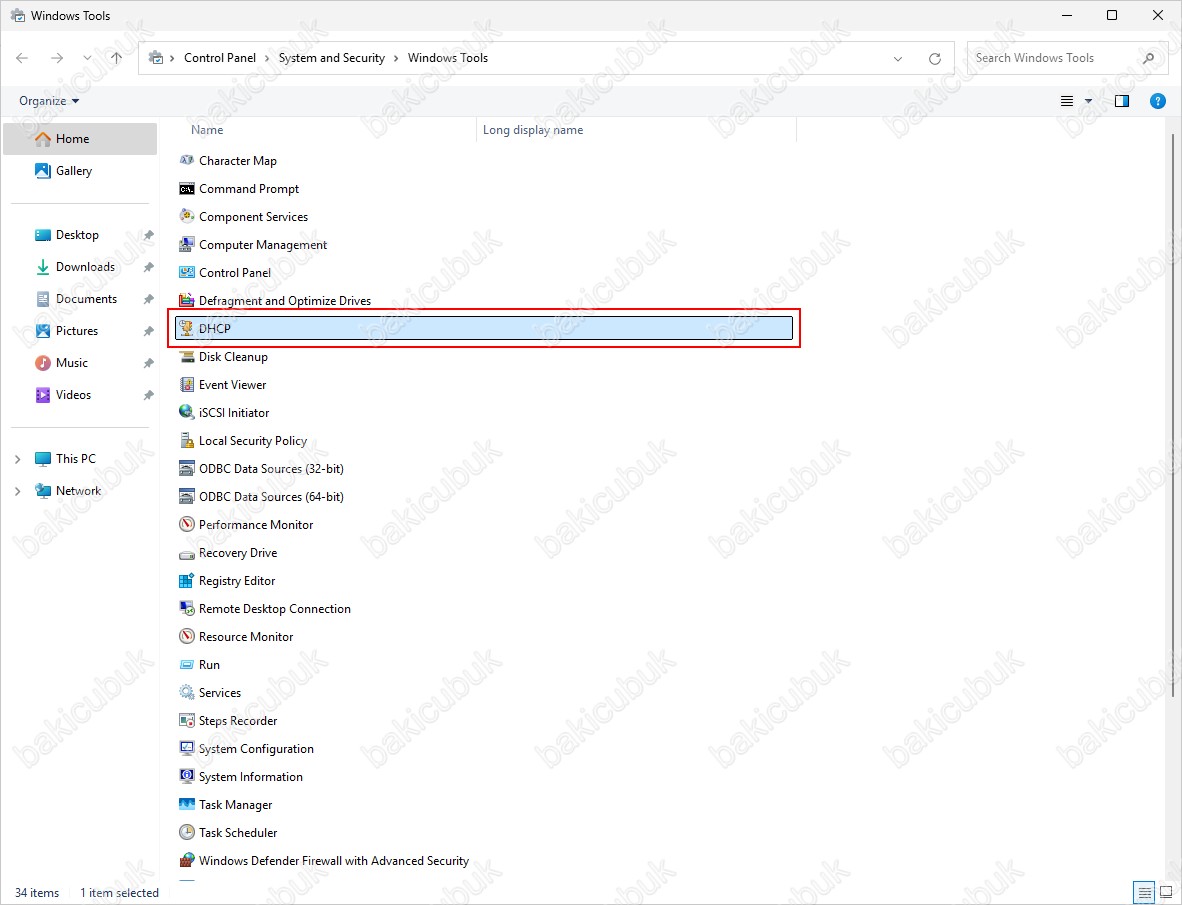Select the Resource Monitor icon

pos(186,636)
